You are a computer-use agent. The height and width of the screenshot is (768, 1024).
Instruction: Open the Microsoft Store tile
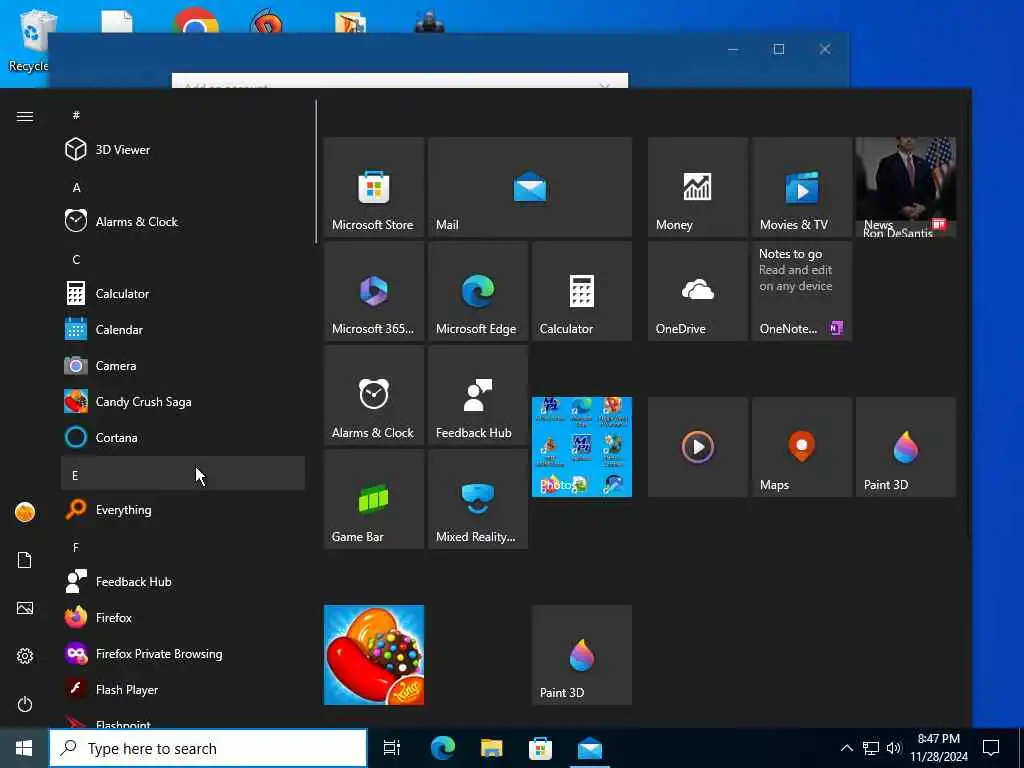[x=374, y=187]
